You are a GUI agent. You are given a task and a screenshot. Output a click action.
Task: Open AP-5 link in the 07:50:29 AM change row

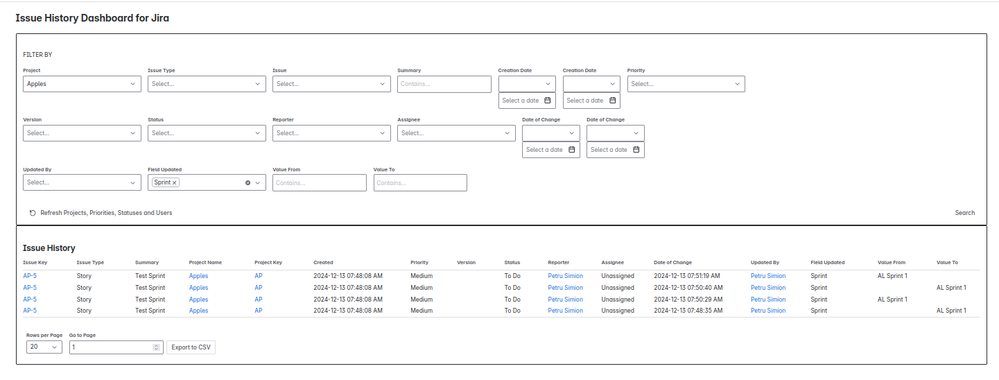tap(29, 299)
